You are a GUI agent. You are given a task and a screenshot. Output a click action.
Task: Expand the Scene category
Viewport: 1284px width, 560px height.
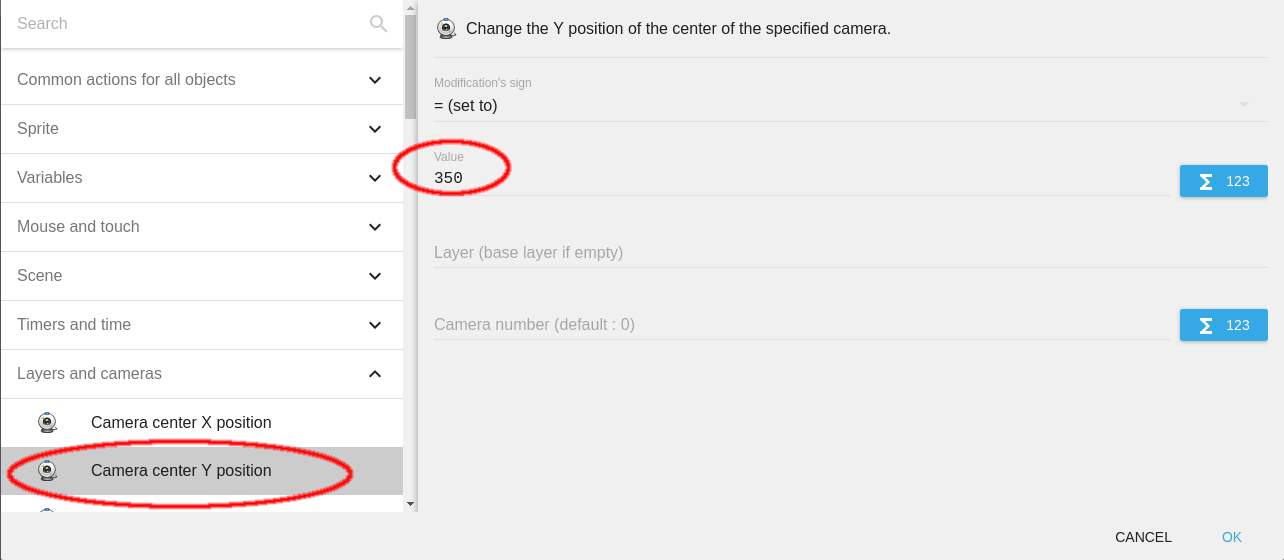(375, 276)
